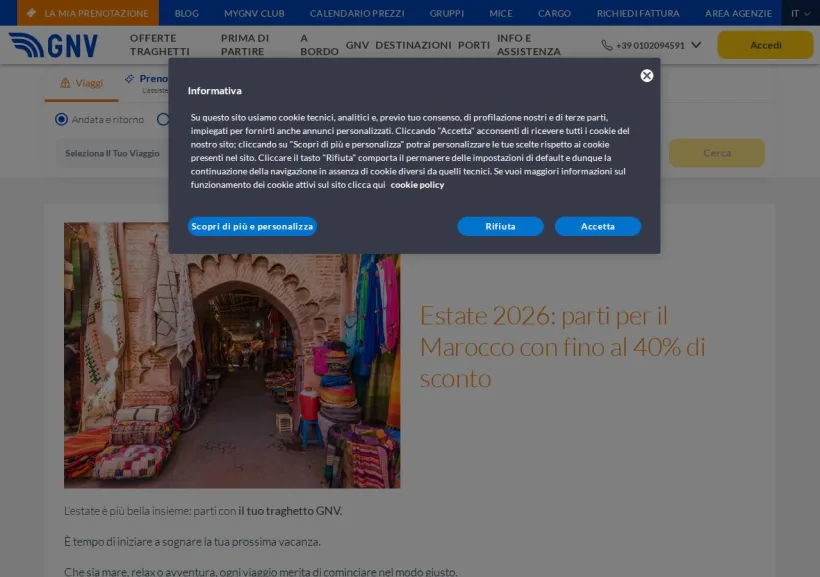Open CALENDARIO PREZZI

[357, 13]
